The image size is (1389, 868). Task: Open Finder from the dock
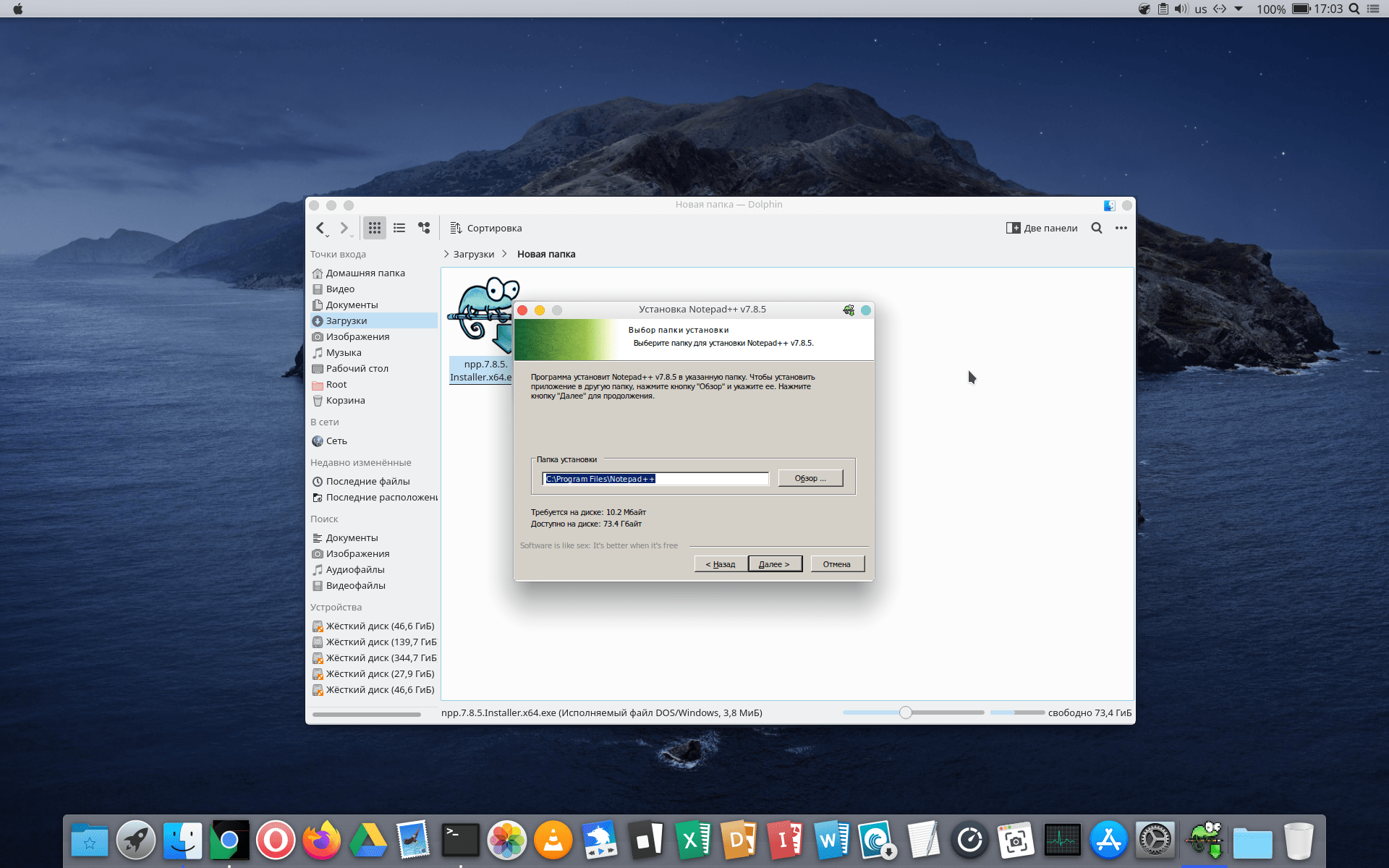[182, 841]
